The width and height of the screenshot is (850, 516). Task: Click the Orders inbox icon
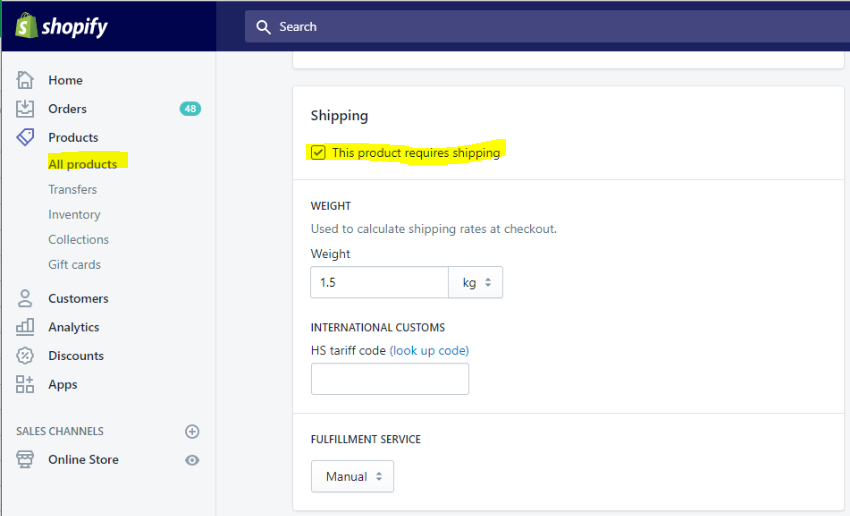(x=25, y=109)
